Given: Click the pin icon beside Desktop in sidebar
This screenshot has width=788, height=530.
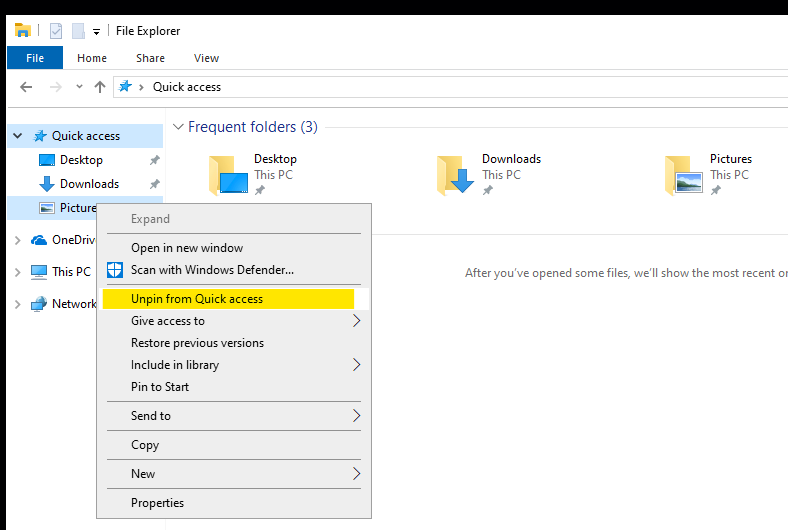Looking at the screenshot, I should pos(155,160).
